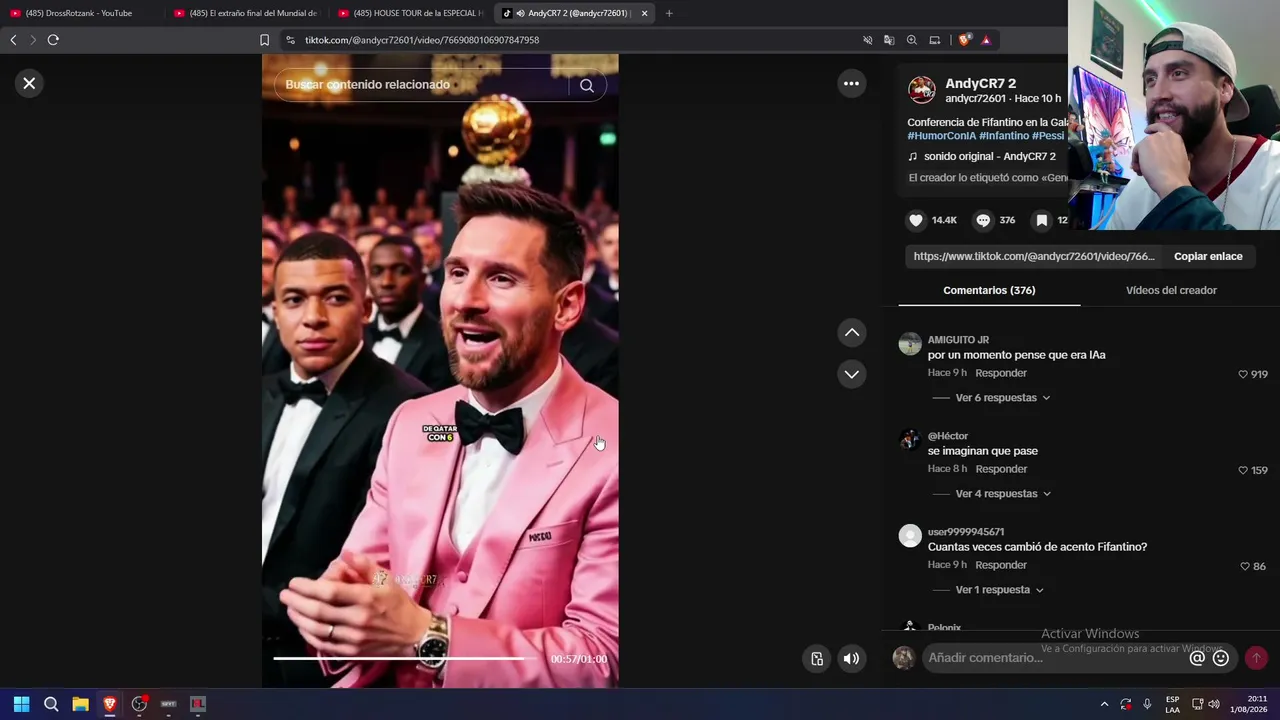
Task: Open the AndyCR7 2 username link
Action: 980,83
